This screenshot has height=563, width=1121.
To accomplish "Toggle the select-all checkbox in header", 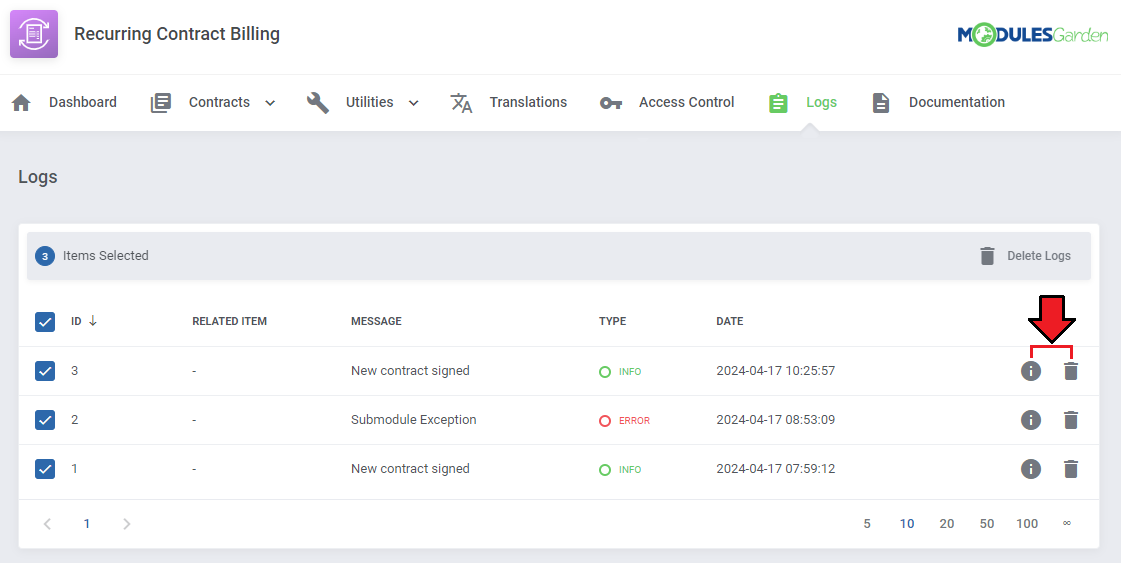I will pos(45,322).
